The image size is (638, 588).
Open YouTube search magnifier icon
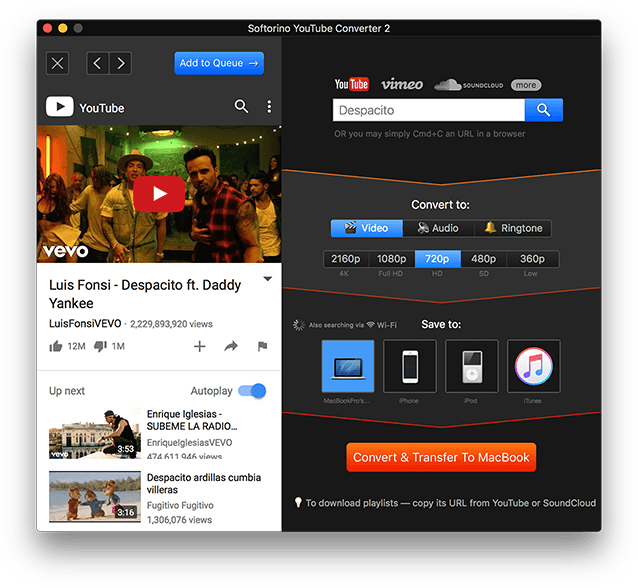point(241,107)
